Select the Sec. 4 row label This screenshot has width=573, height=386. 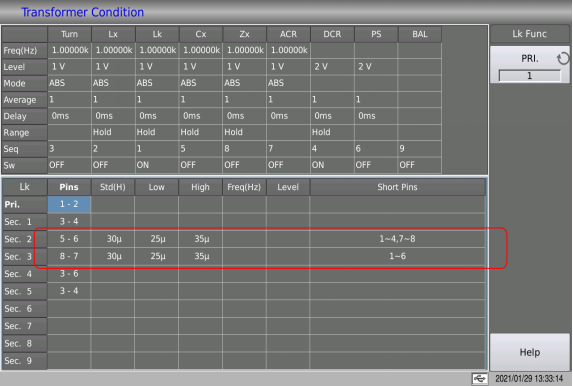click(x=25, y=274)
